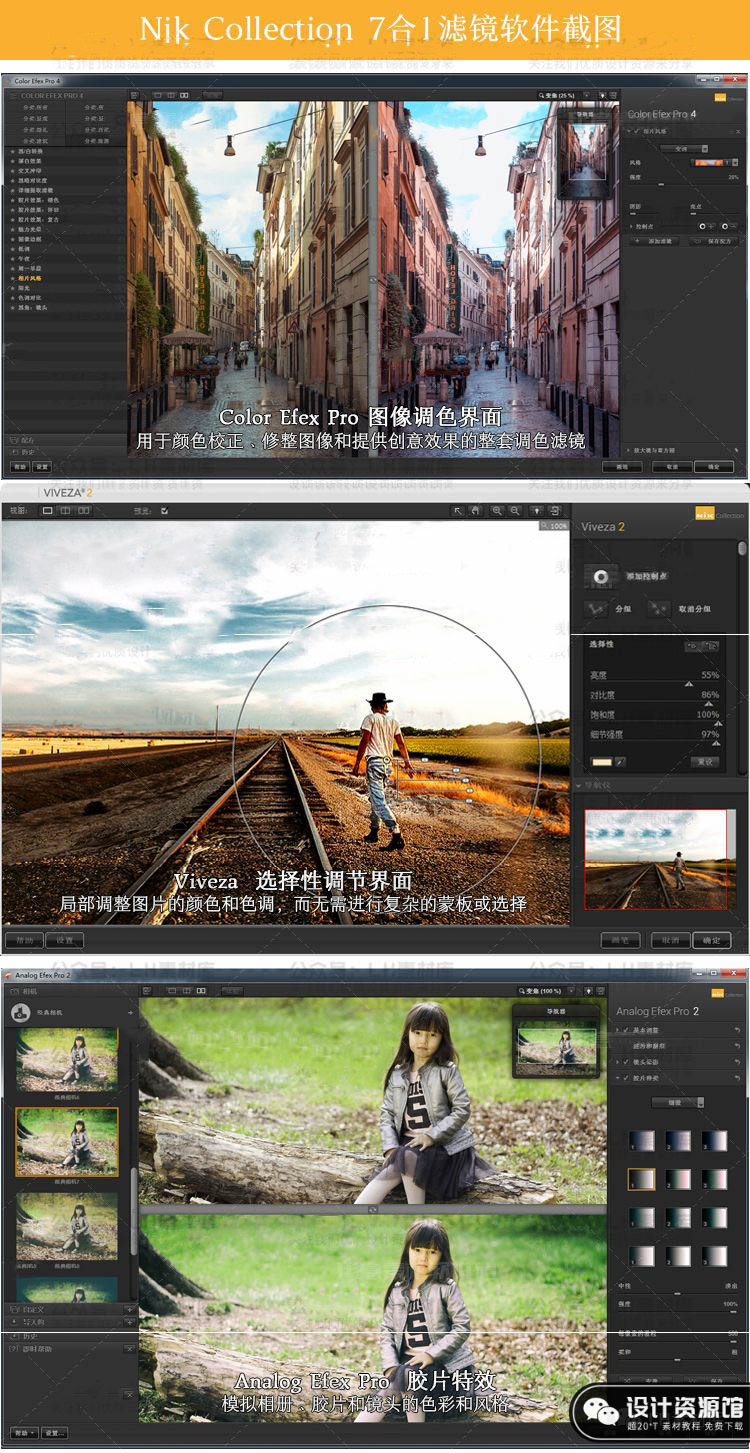The height and width of the screenshot is (1453, 750).
Task: Toggle side panel icon at Viveza toolbar right
Action: tap(554, 510)
